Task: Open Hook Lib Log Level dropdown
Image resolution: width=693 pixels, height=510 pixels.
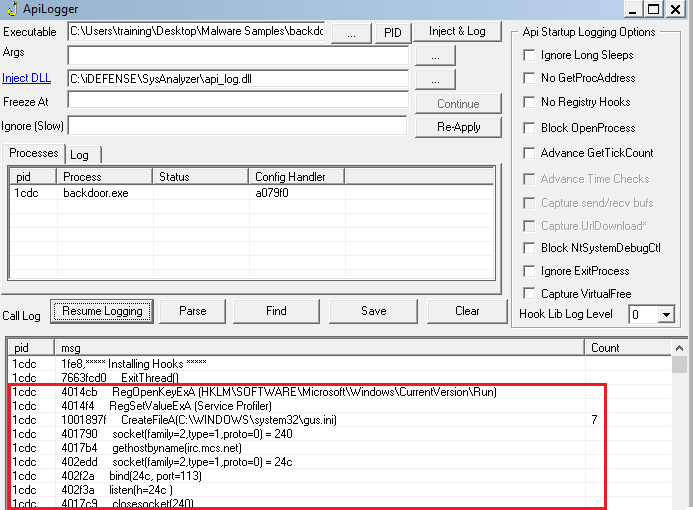Action: pos(666,315)
